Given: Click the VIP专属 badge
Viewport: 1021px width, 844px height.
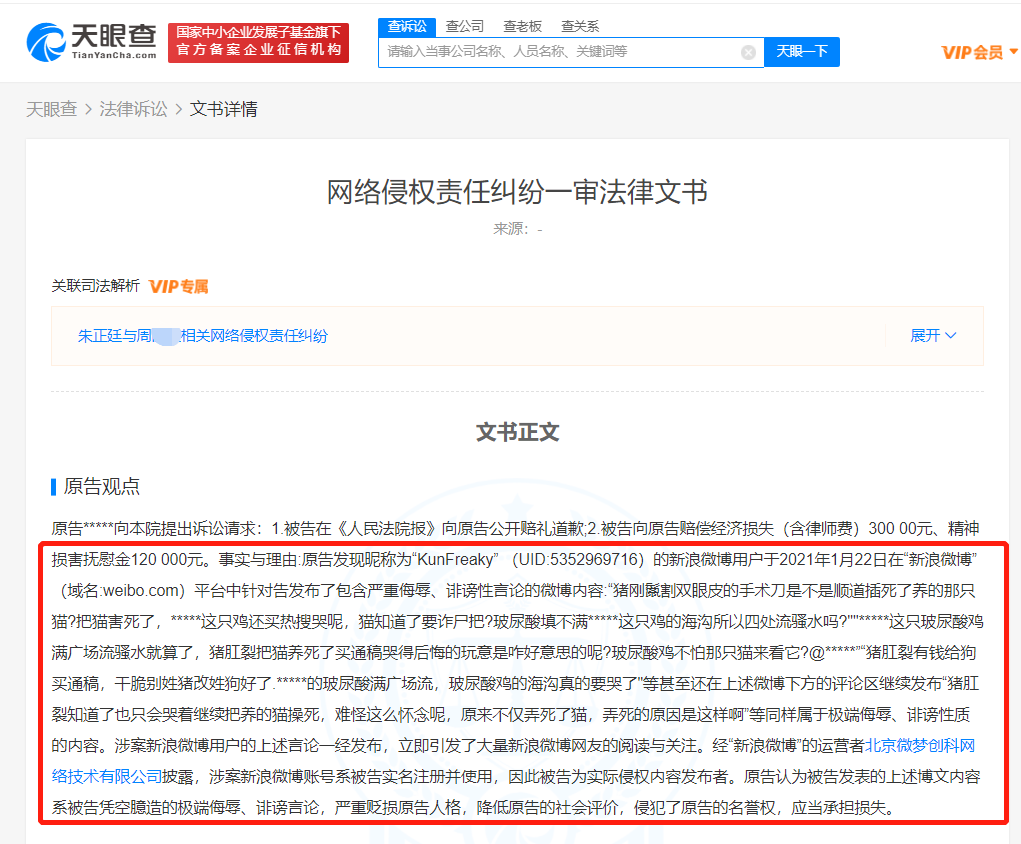Looking at the screenshot, I should (x=178, y=287).
